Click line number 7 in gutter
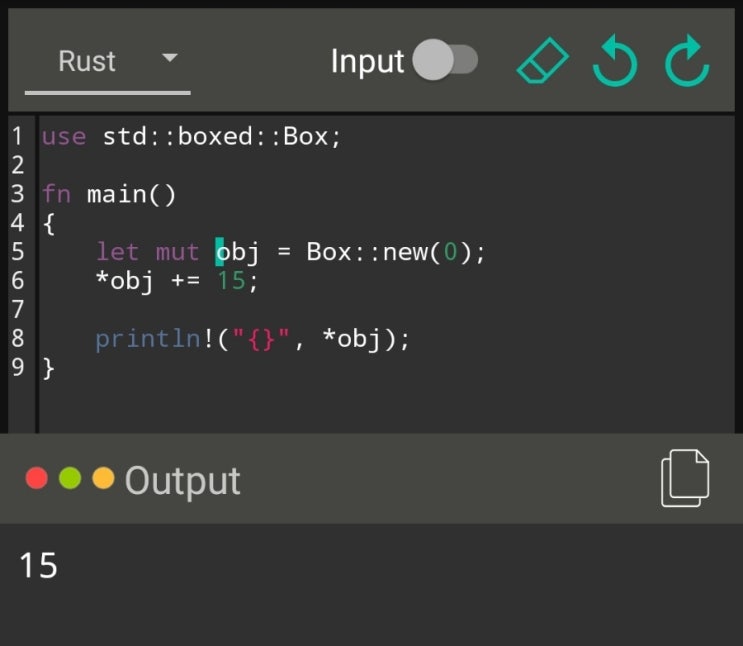The height and width of the screenshot is (646, 743). [x=18, y=309]
